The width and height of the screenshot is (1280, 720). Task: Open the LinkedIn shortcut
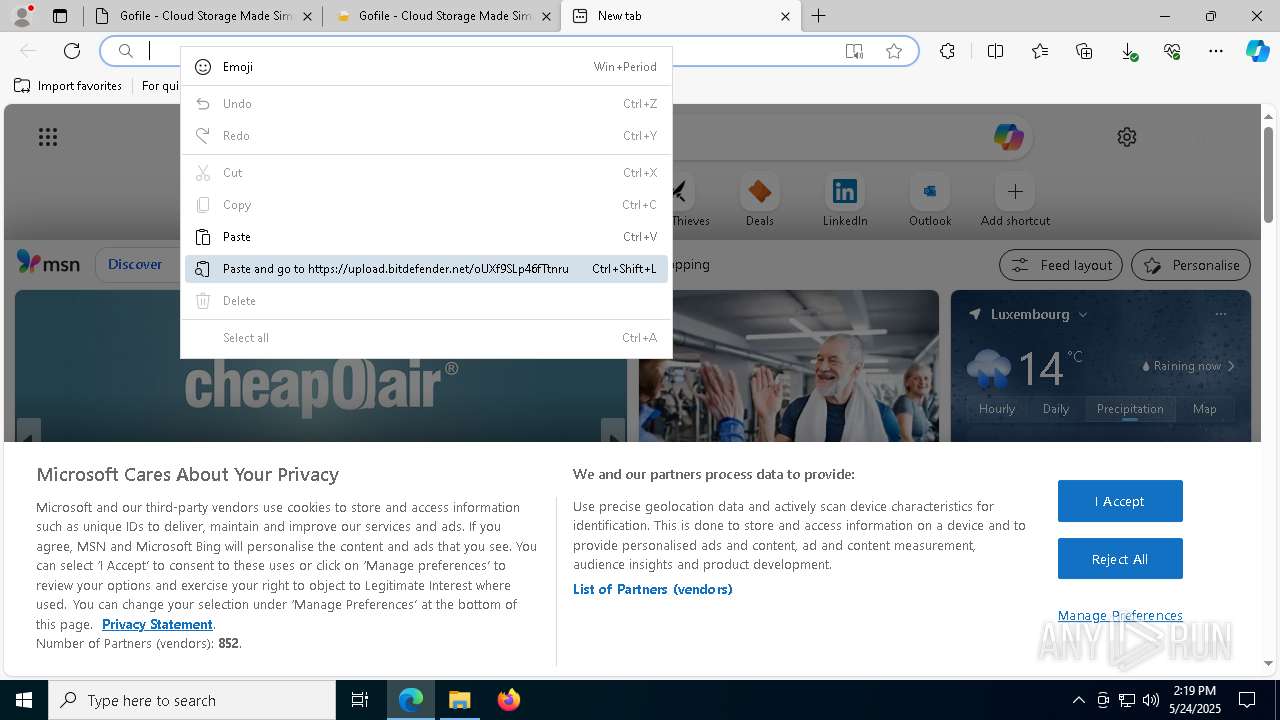point(845,199)
